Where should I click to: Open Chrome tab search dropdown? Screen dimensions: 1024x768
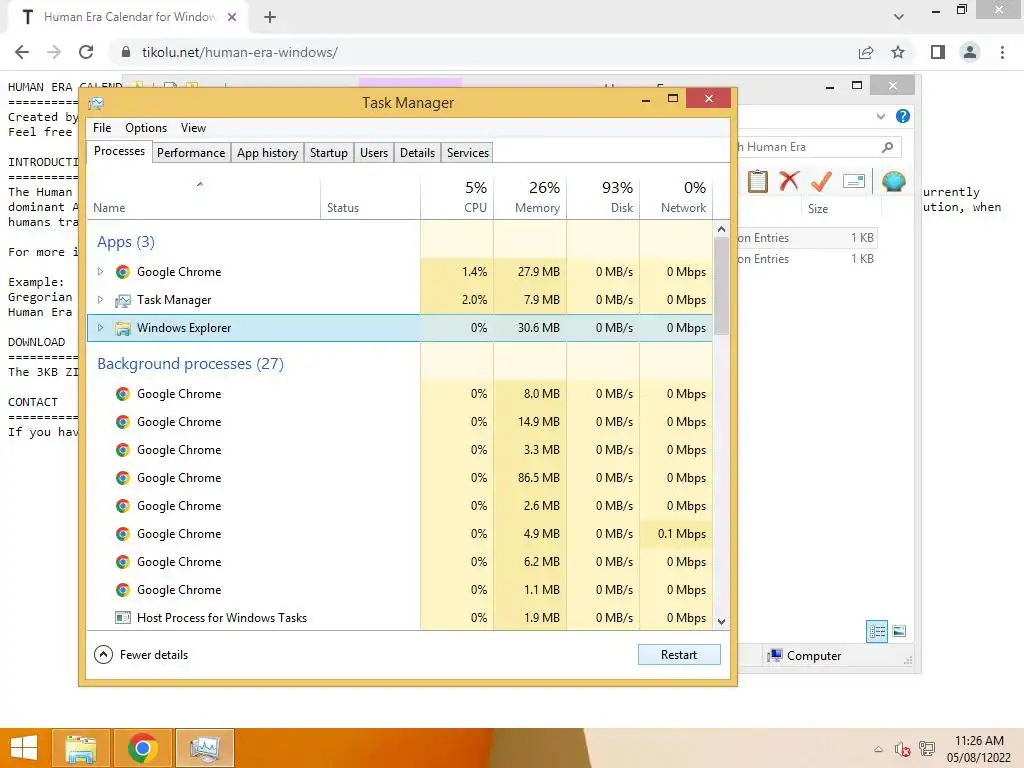tap(899, 17)
